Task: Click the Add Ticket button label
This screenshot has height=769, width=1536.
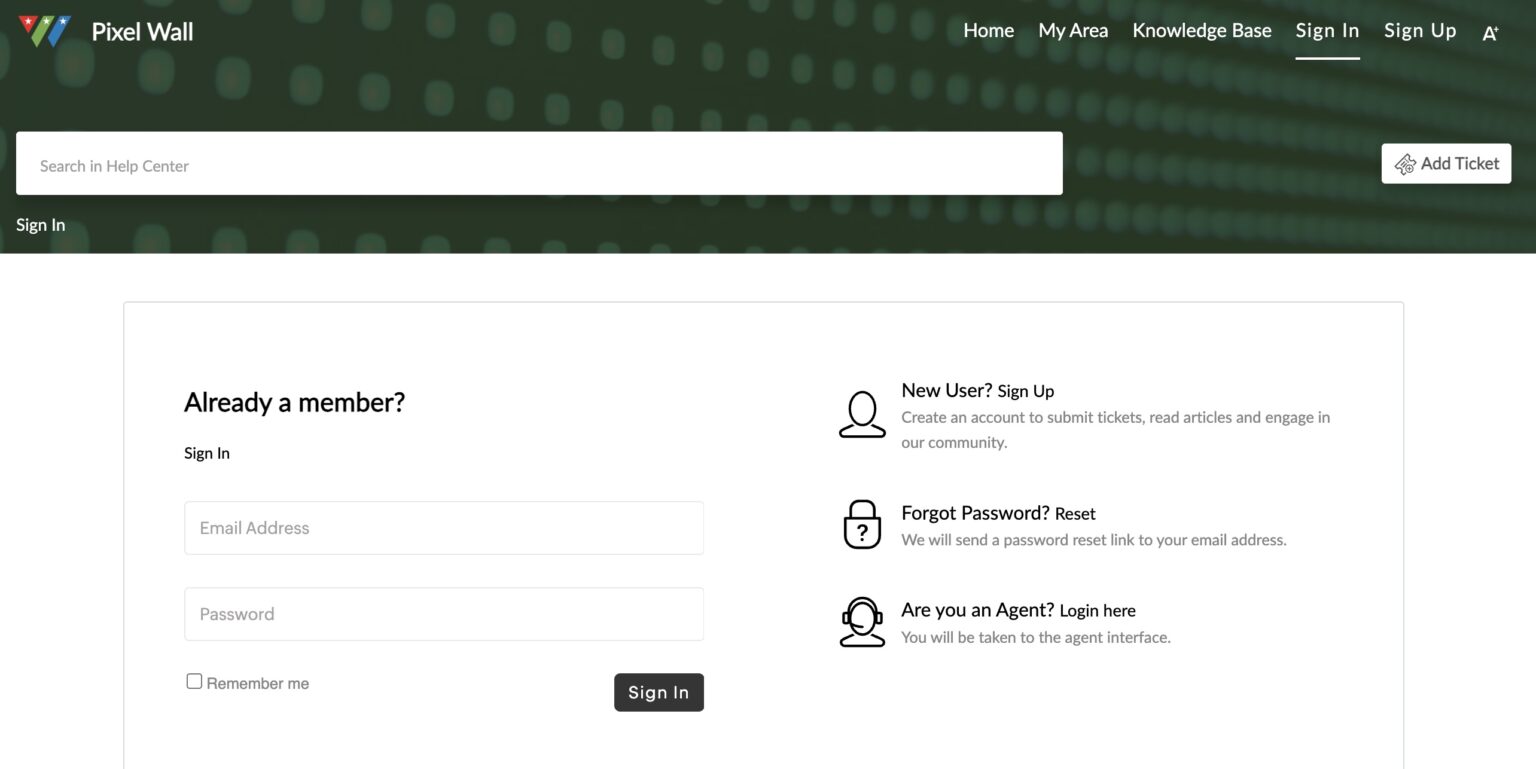Action: (1460, 164)
